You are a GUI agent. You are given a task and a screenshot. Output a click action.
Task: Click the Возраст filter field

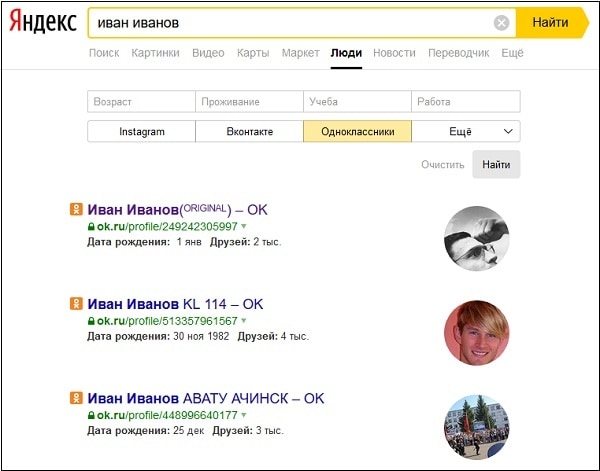(x=141, y=101)
